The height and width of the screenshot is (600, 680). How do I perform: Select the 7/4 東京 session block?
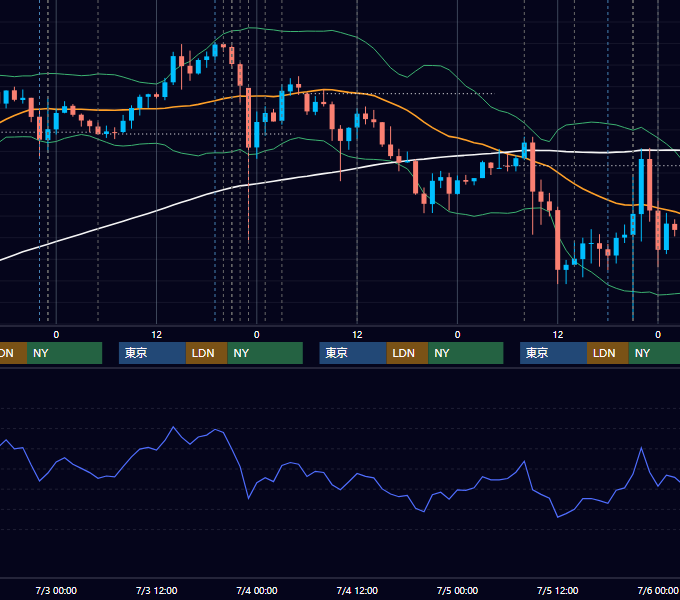(x=353, y=353)
